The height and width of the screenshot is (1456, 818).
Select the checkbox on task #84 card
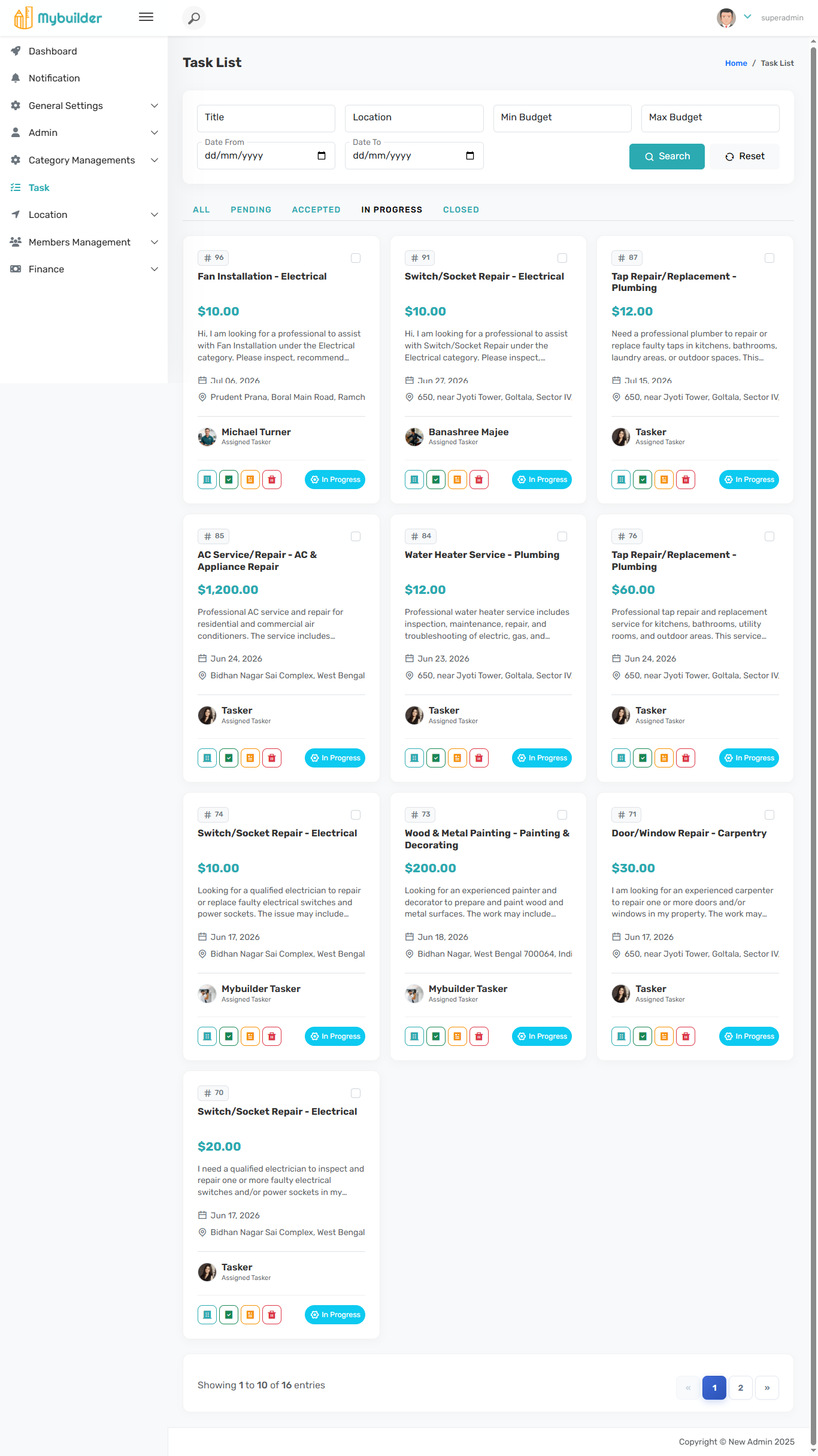(562, 536)
